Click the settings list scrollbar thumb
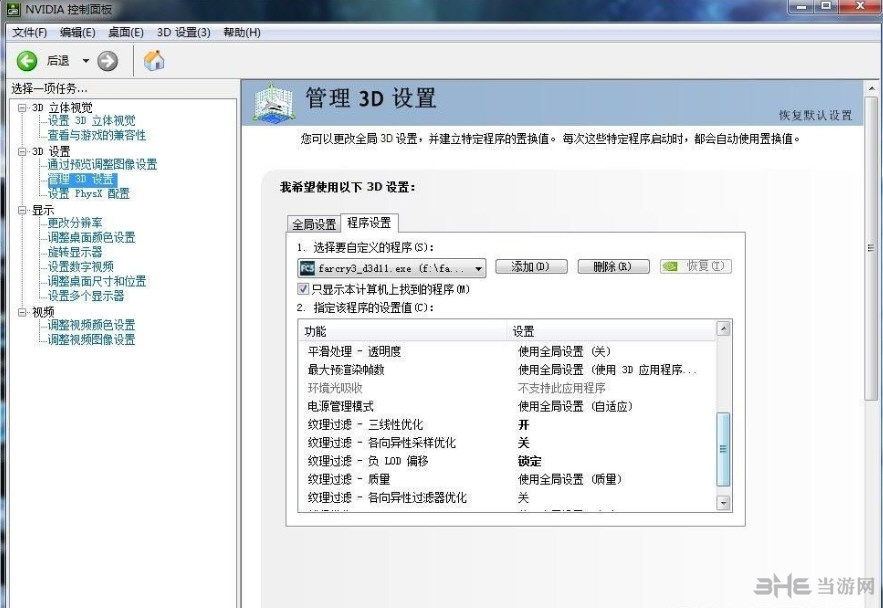Image resolution: width=883 pixels, height=608 pixels. (723, 449)
